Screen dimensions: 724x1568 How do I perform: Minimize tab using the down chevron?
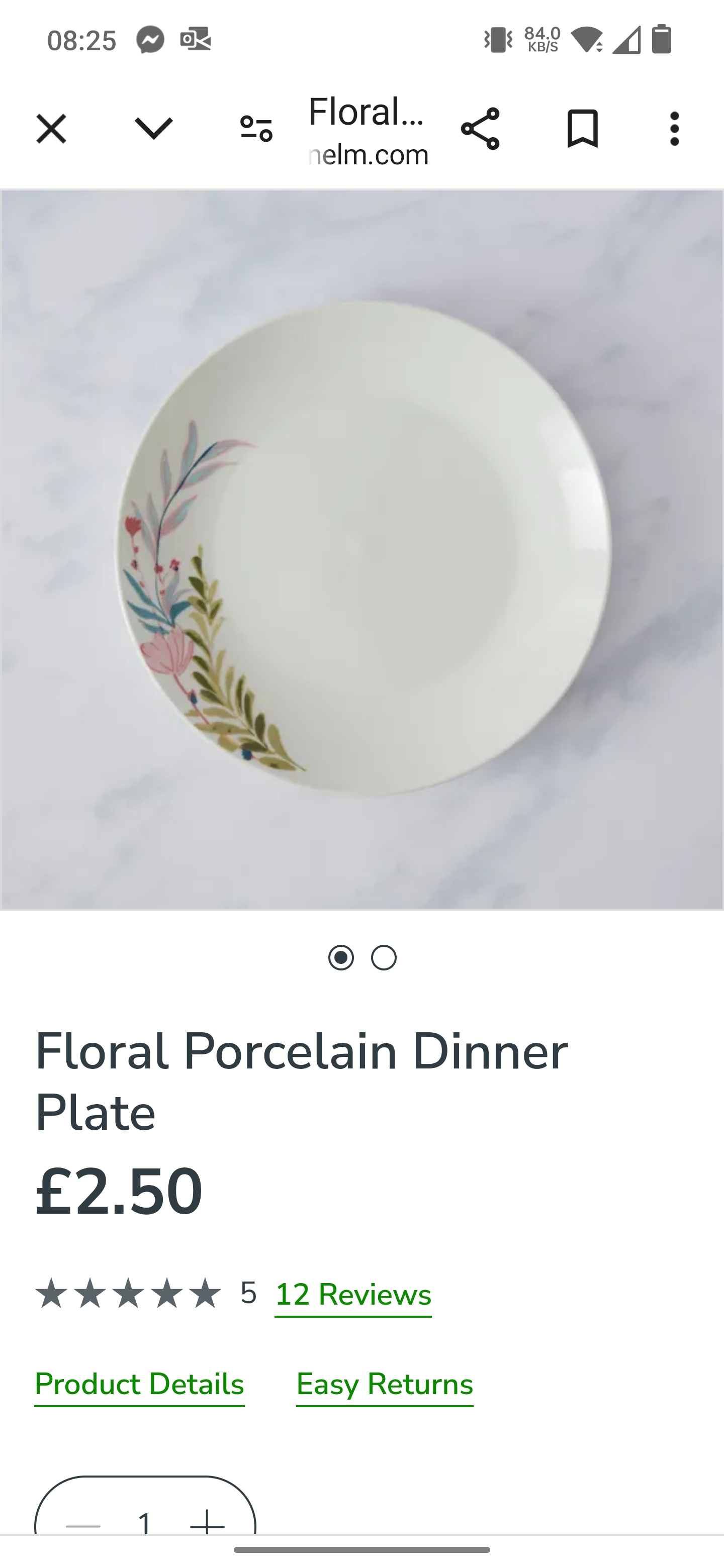point(153,129)
